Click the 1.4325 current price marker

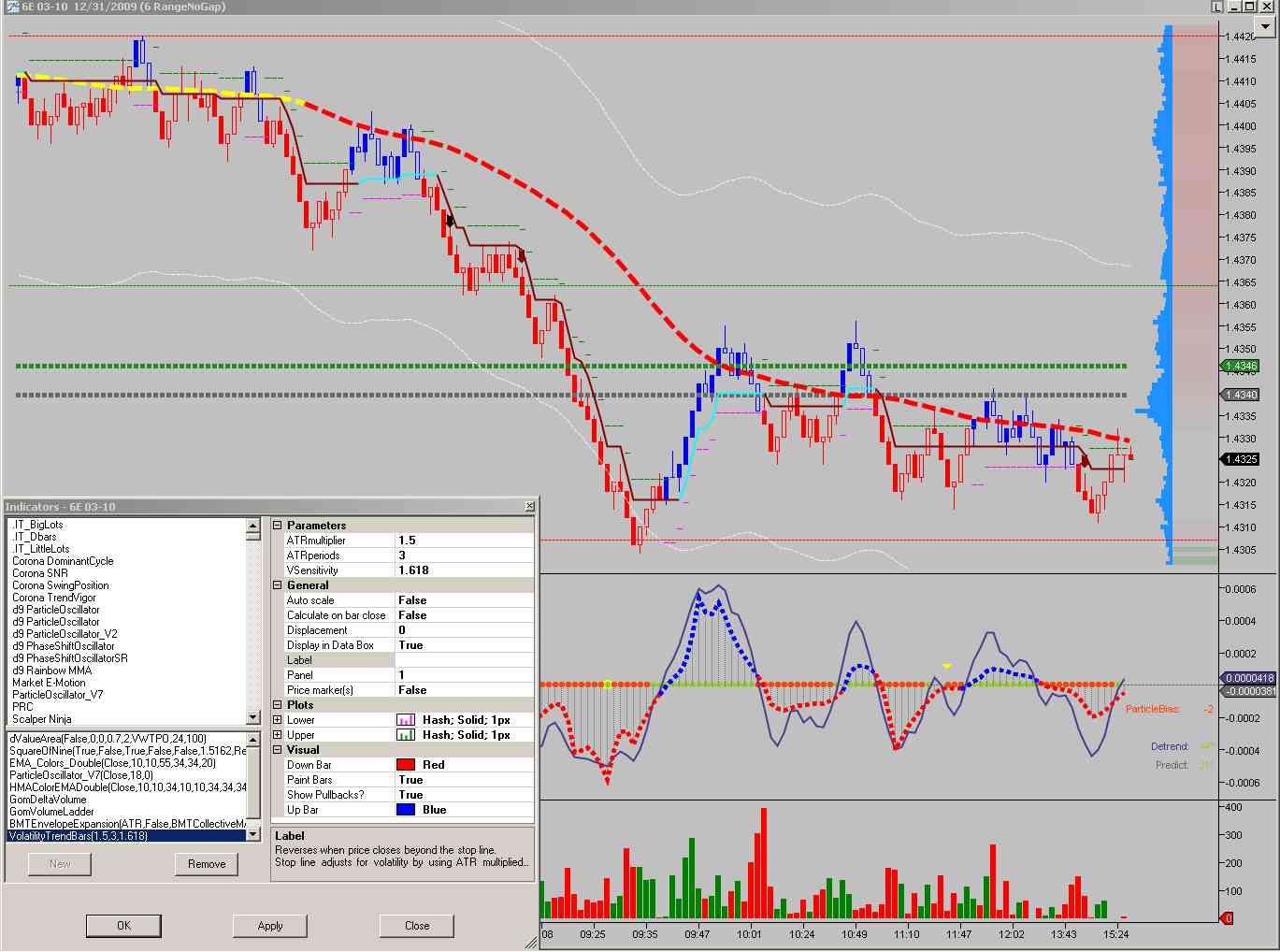coord(1241,459)
